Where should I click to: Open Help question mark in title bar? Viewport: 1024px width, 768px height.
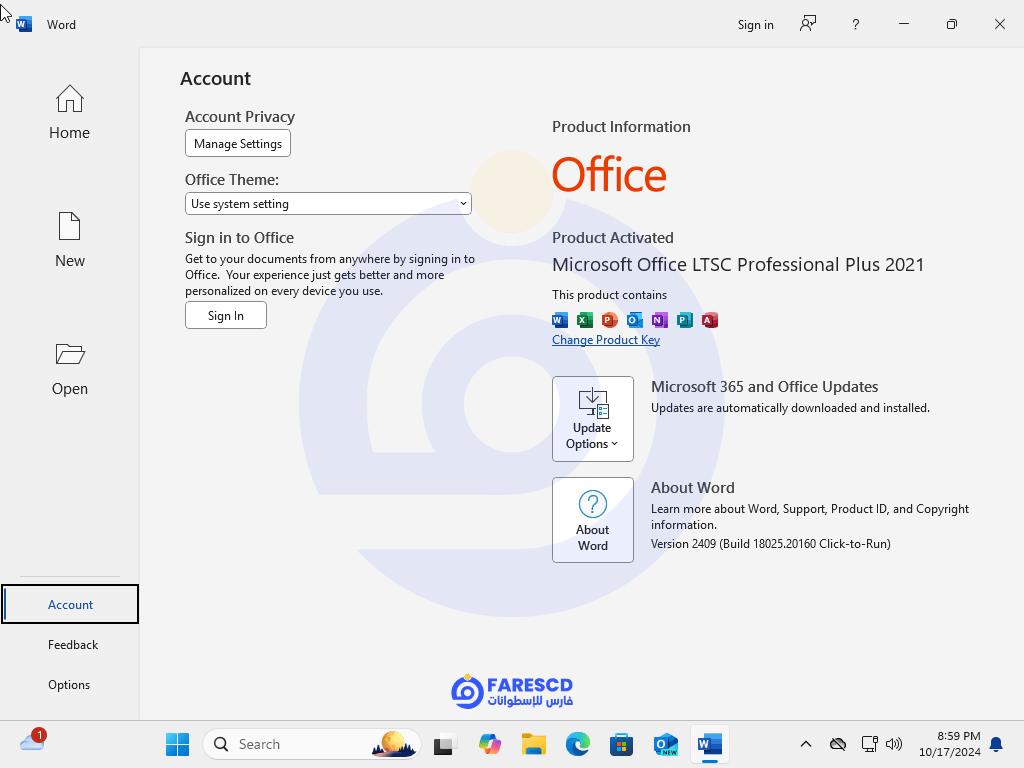856,25
